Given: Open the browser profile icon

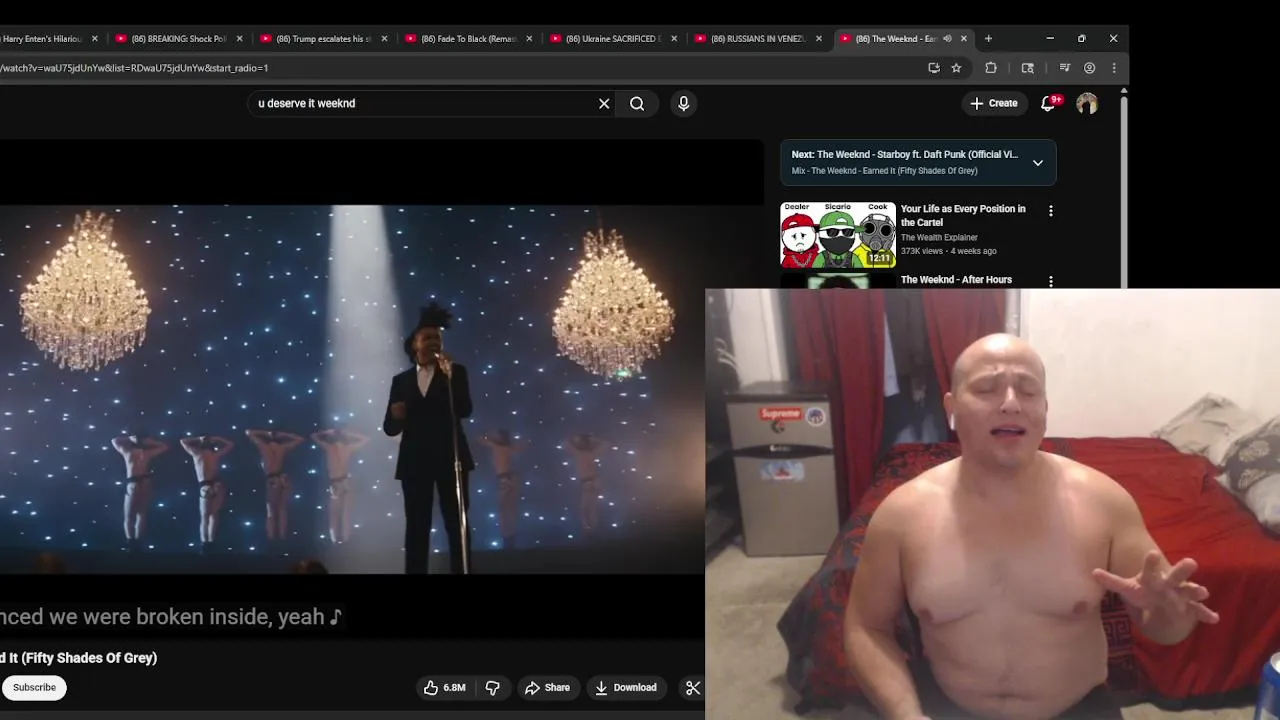Looking at the screenshot, I should (x=1089, y=68).
